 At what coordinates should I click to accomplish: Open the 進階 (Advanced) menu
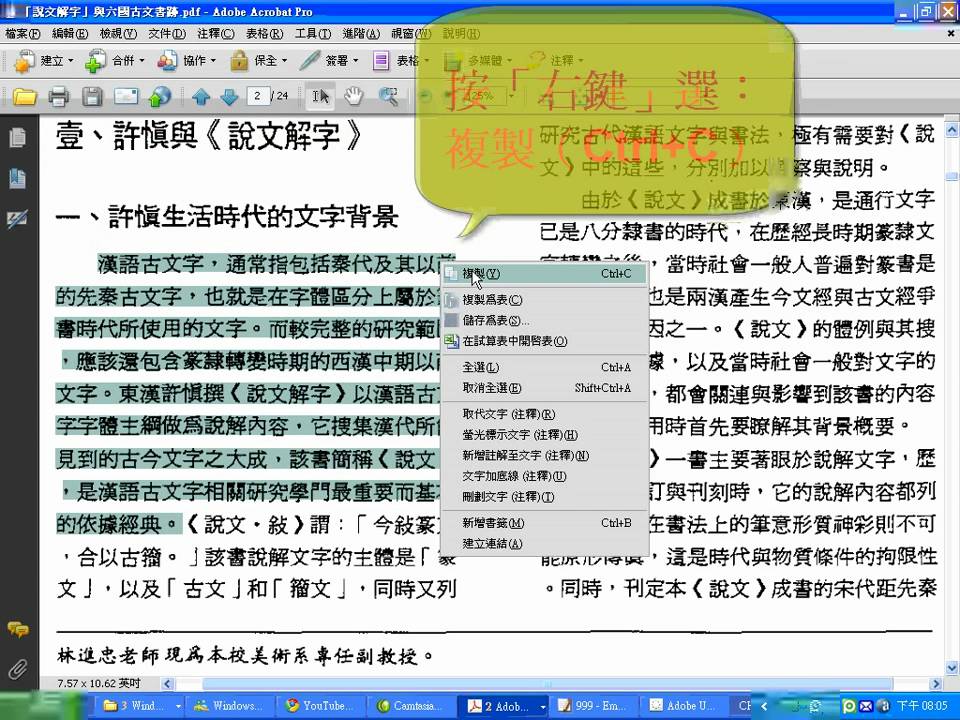(361, 34)
